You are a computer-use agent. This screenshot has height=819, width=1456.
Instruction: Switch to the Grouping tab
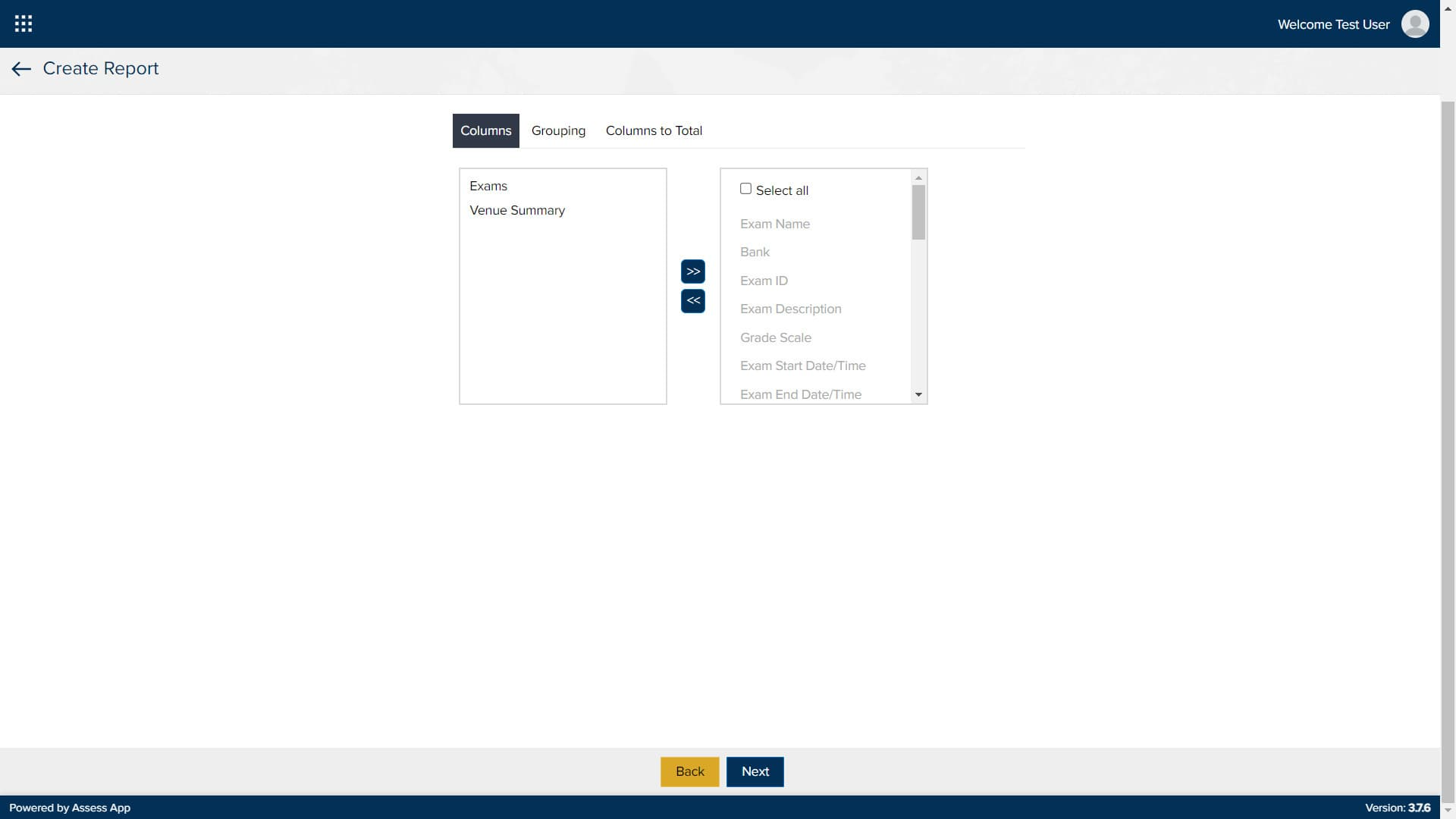point(558,130)
